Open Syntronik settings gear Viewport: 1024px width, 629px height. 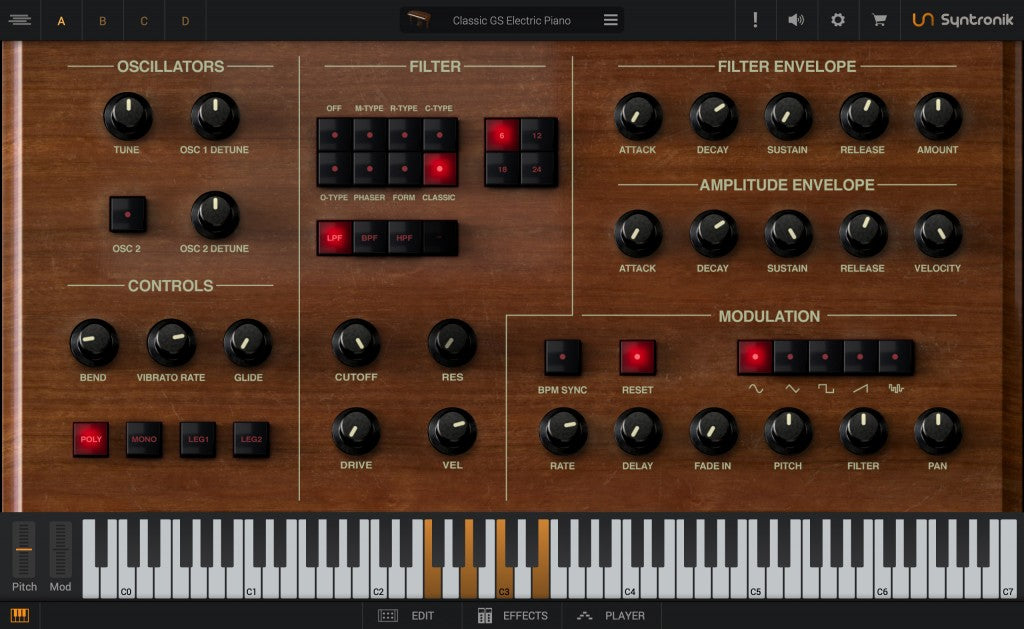pos(837,19)
